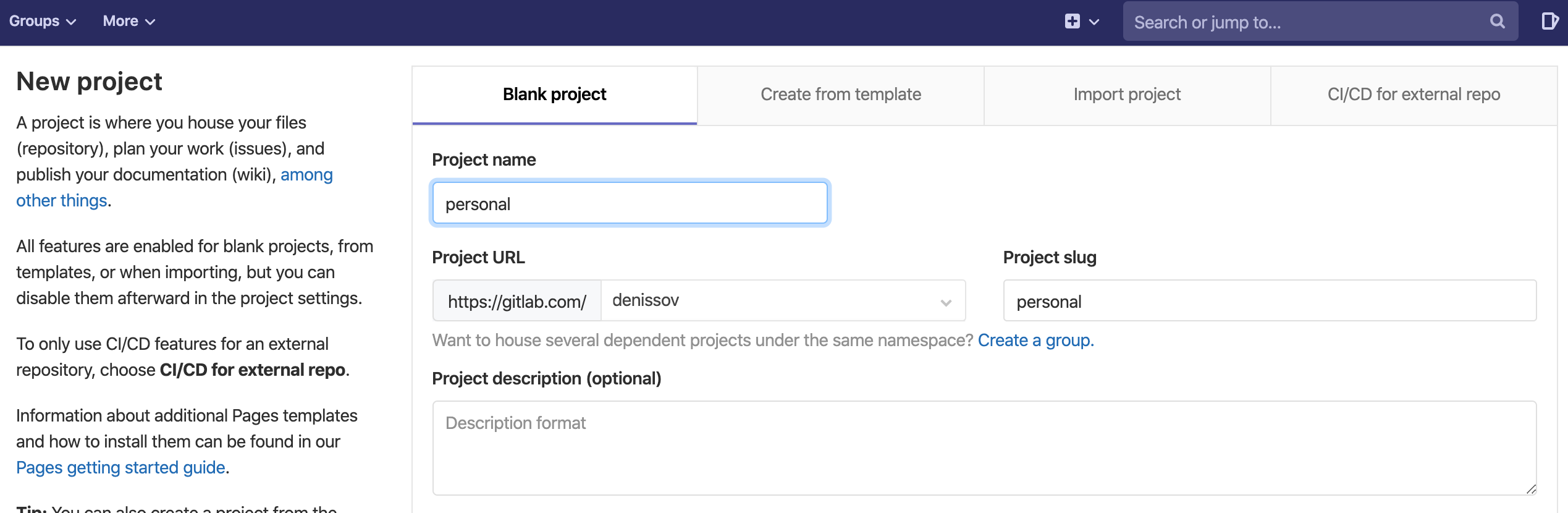The width and height of the screenshot is (1568, 513).
Task: Switch to Create from template tab
Action: click(840, 95)
